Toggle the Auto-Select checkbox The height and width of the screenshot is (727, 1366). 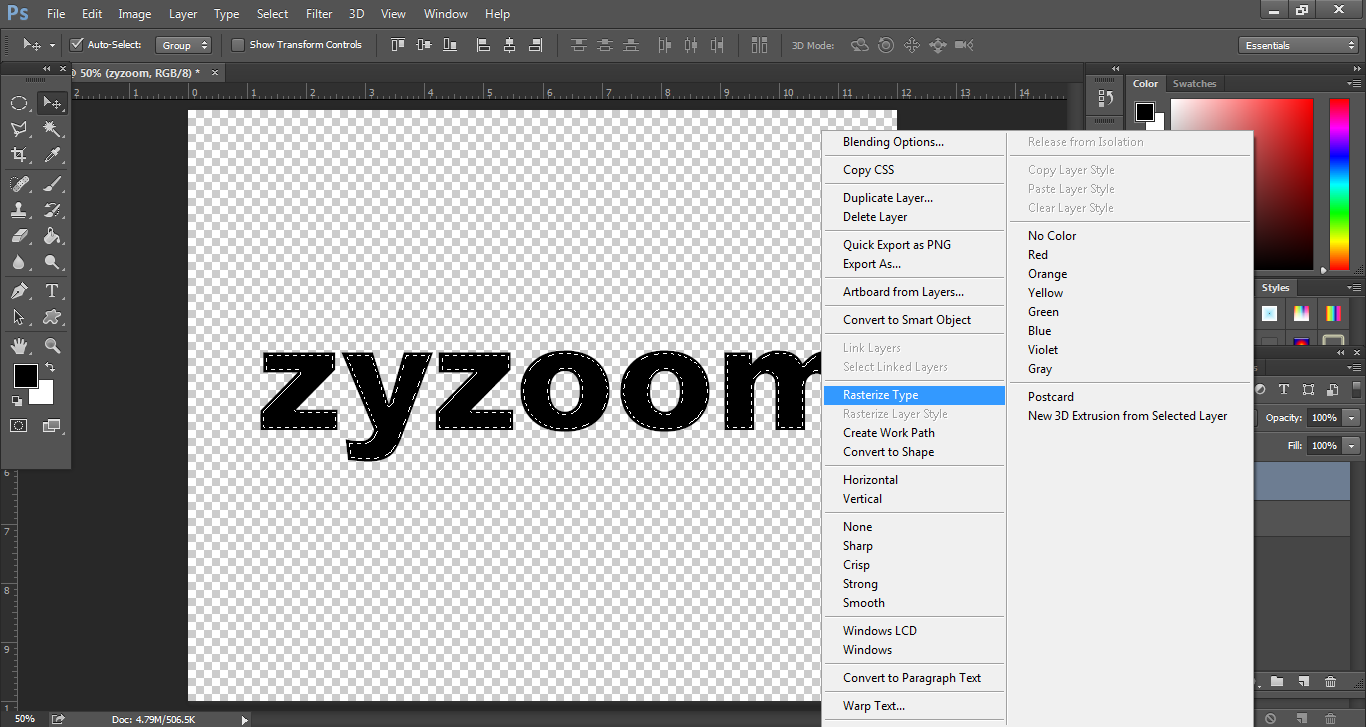click(76, 45)
